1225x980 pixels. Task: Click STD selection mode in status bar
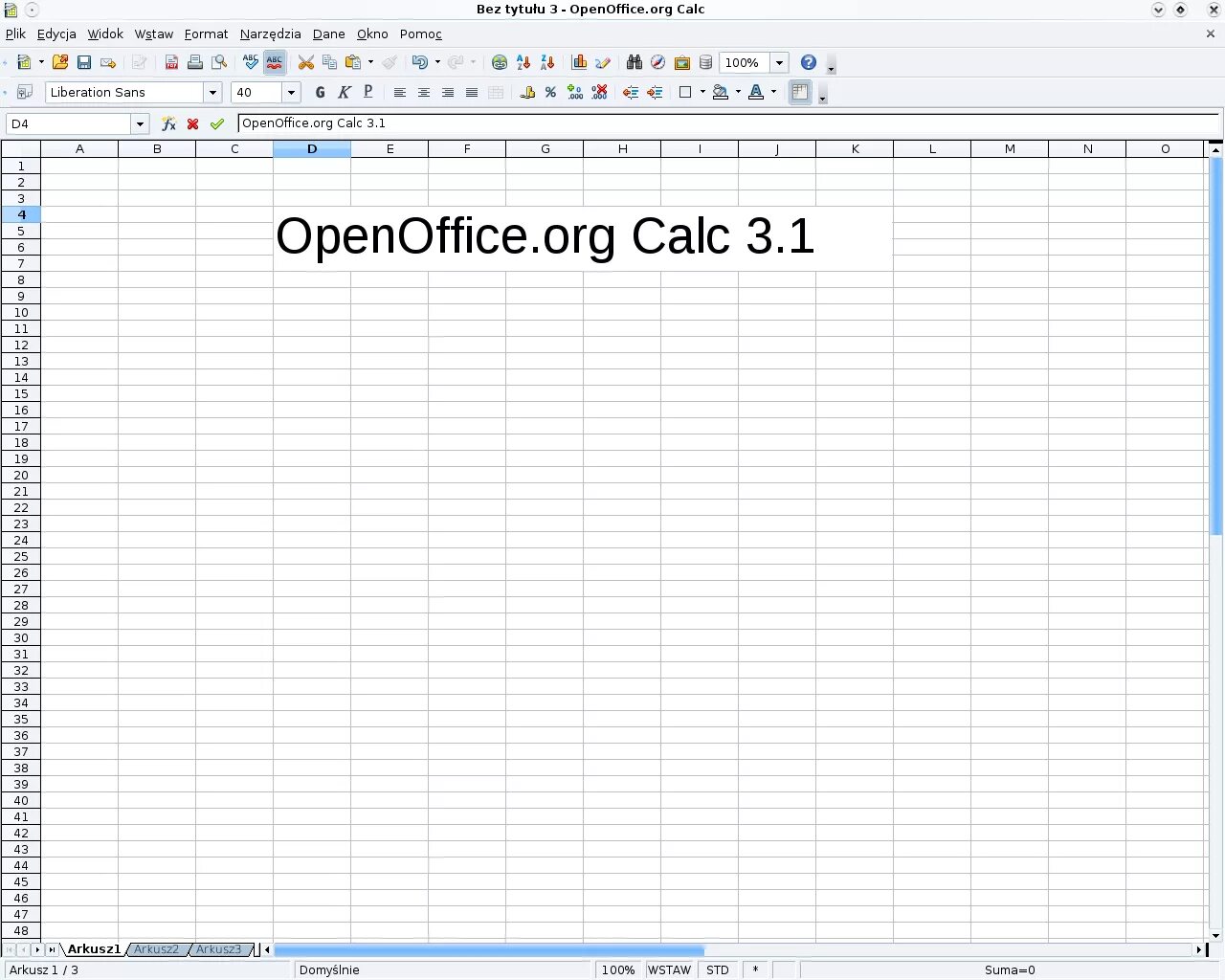[718, 969]
